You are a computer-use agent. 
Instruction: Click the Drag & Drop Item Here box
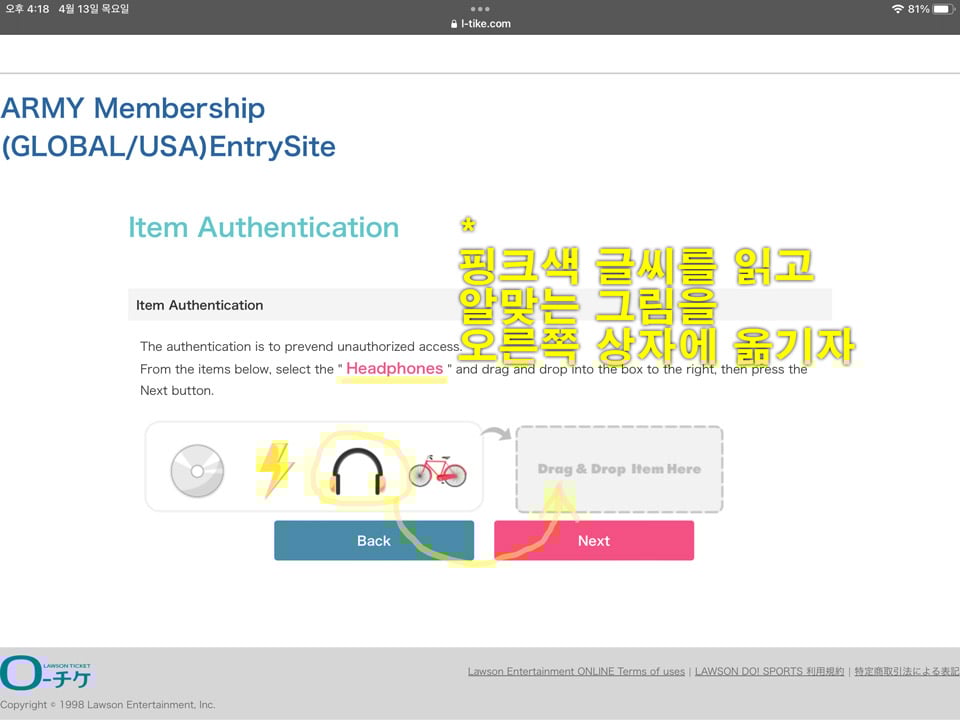coord(619,469)
